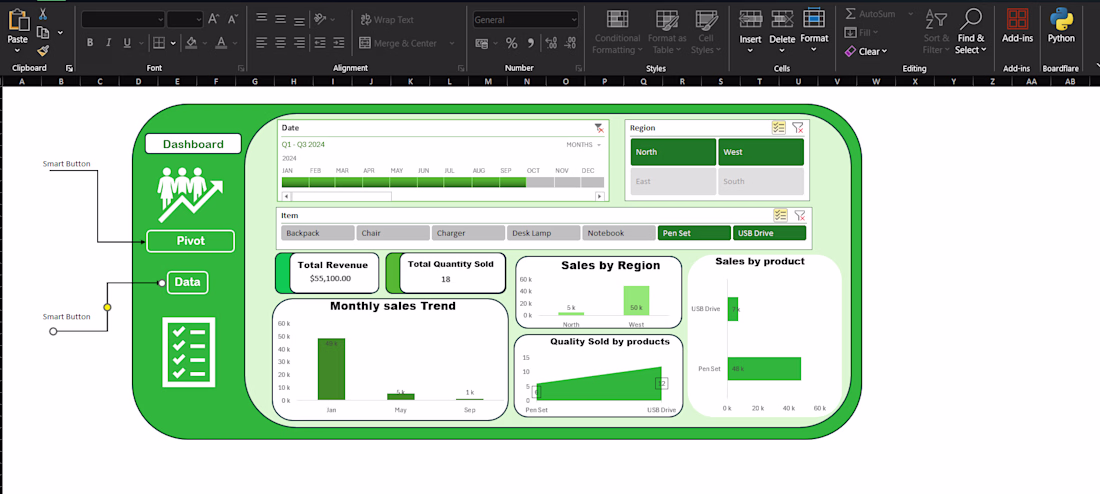Open the MONTHS time-level dropdown
Viewport: 1100px width, 494px height.
pyautogui.click(x=584, y=145)
